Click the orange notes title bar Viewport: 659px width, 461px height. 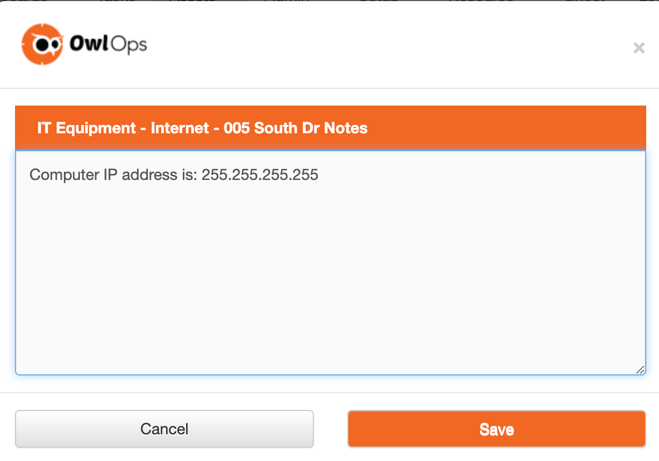pos(500,128)
